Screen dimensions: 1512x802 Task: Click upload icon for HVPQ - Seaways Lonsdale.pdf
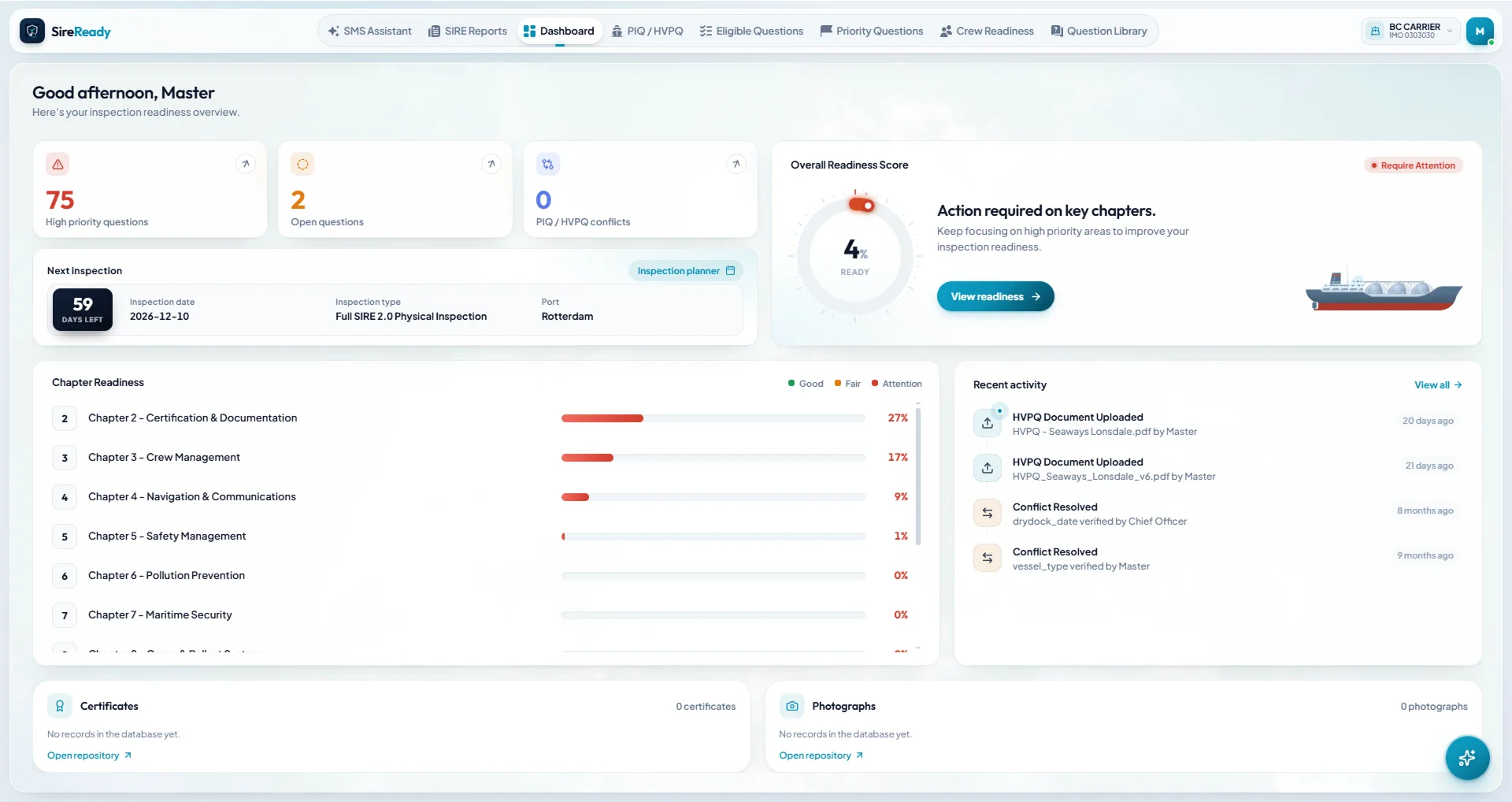coord(988,423)
